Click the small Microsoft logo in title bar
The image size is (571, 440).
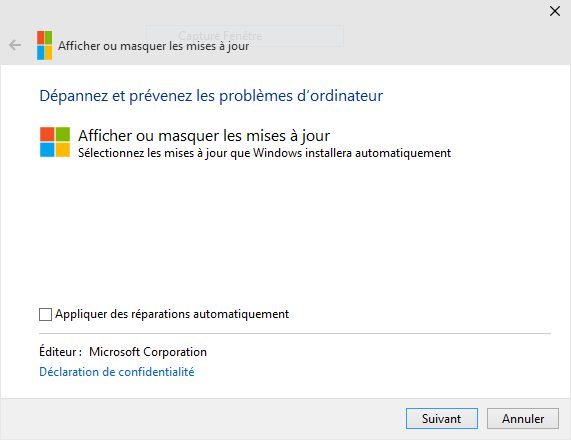pyautogui.click(x=44, y=45)
